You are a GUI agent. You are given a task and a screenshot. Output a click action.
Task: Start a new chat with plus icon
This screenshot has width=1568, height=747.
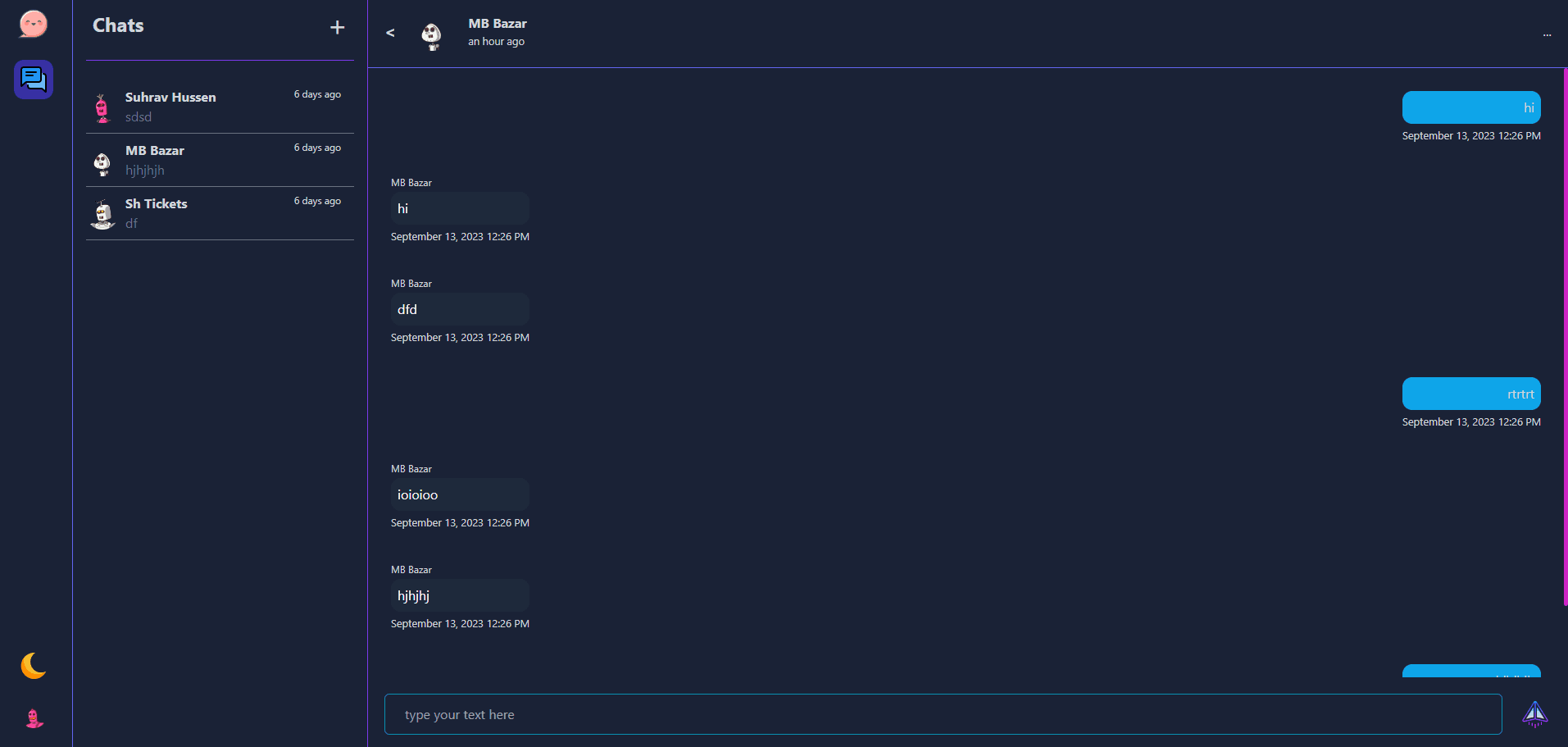[x=337, y=28]
